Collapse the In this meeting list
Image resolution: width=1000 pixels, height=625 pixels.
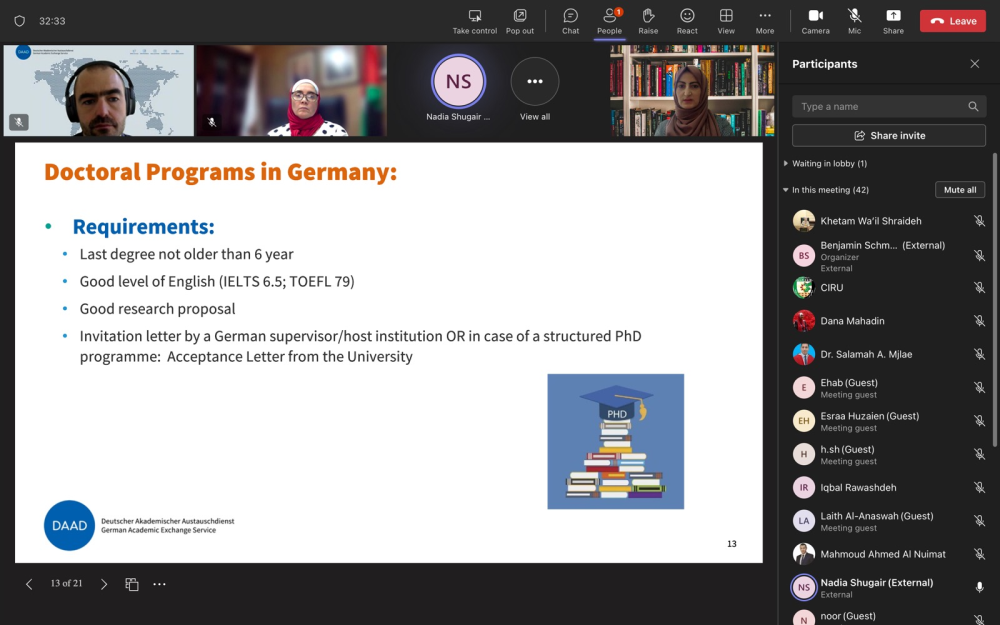click(x=786, y=190)
